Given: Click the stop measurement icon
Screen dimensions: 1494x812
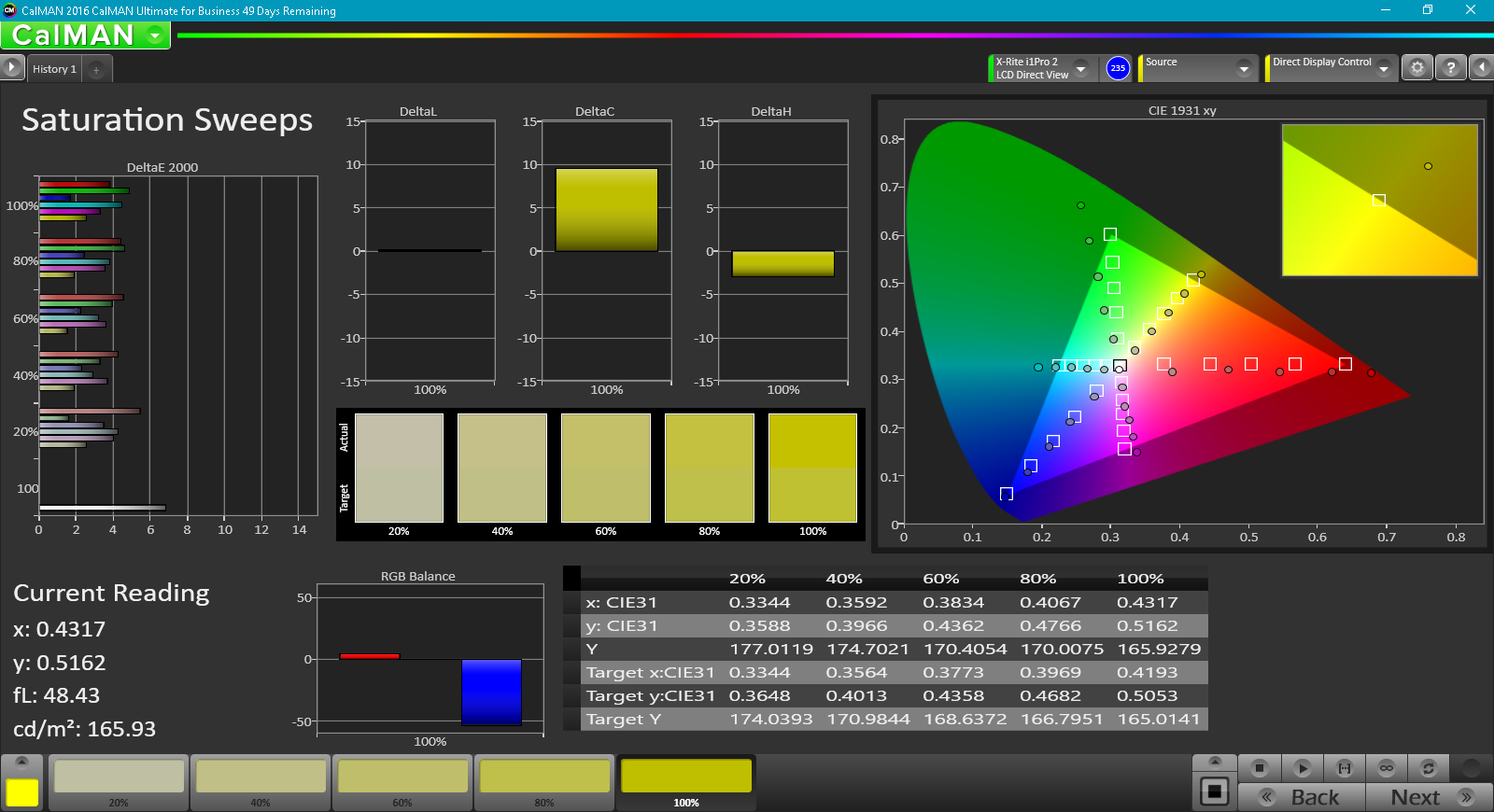Looking at the screenshot, I should click(x=1259, y=768).
